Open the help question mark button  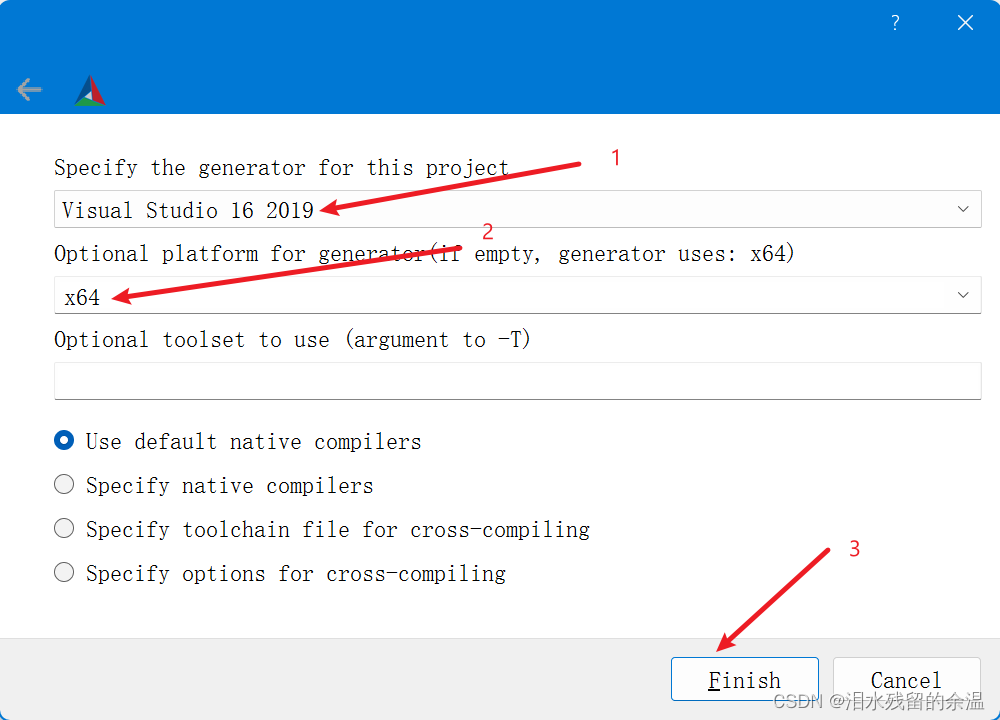[895, 23]
